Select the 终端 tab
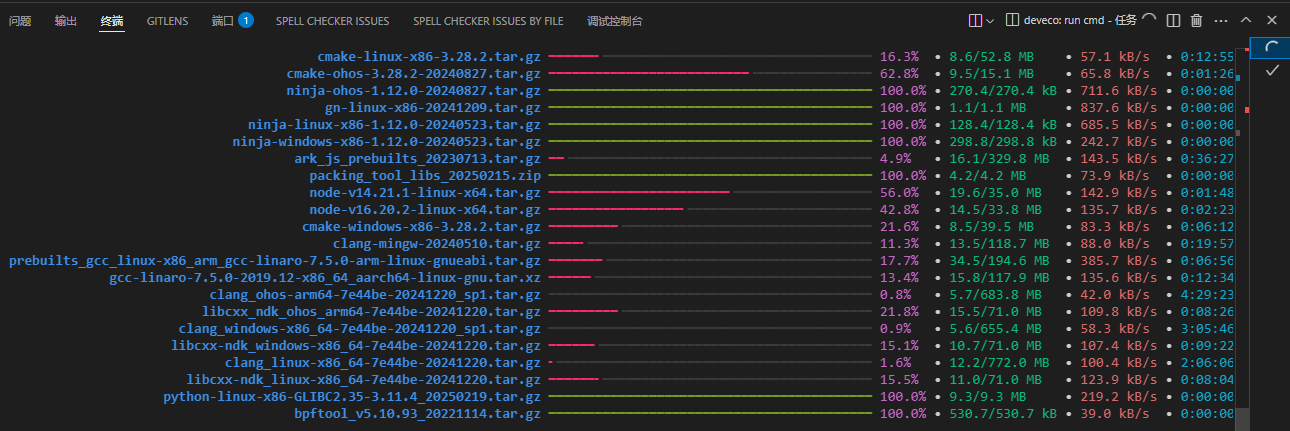1290x431 pixels. coord(112,20)
